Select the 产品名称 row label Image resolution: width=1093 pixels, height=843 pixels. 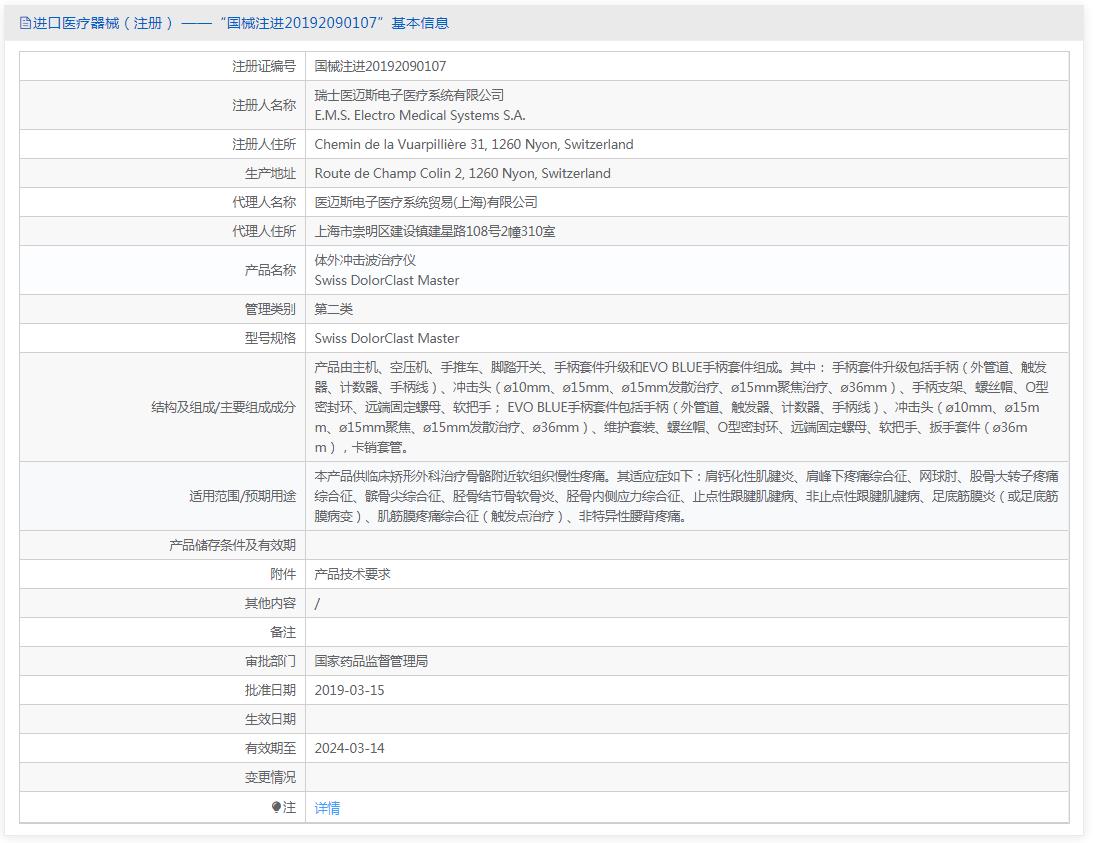click(270, 270)
